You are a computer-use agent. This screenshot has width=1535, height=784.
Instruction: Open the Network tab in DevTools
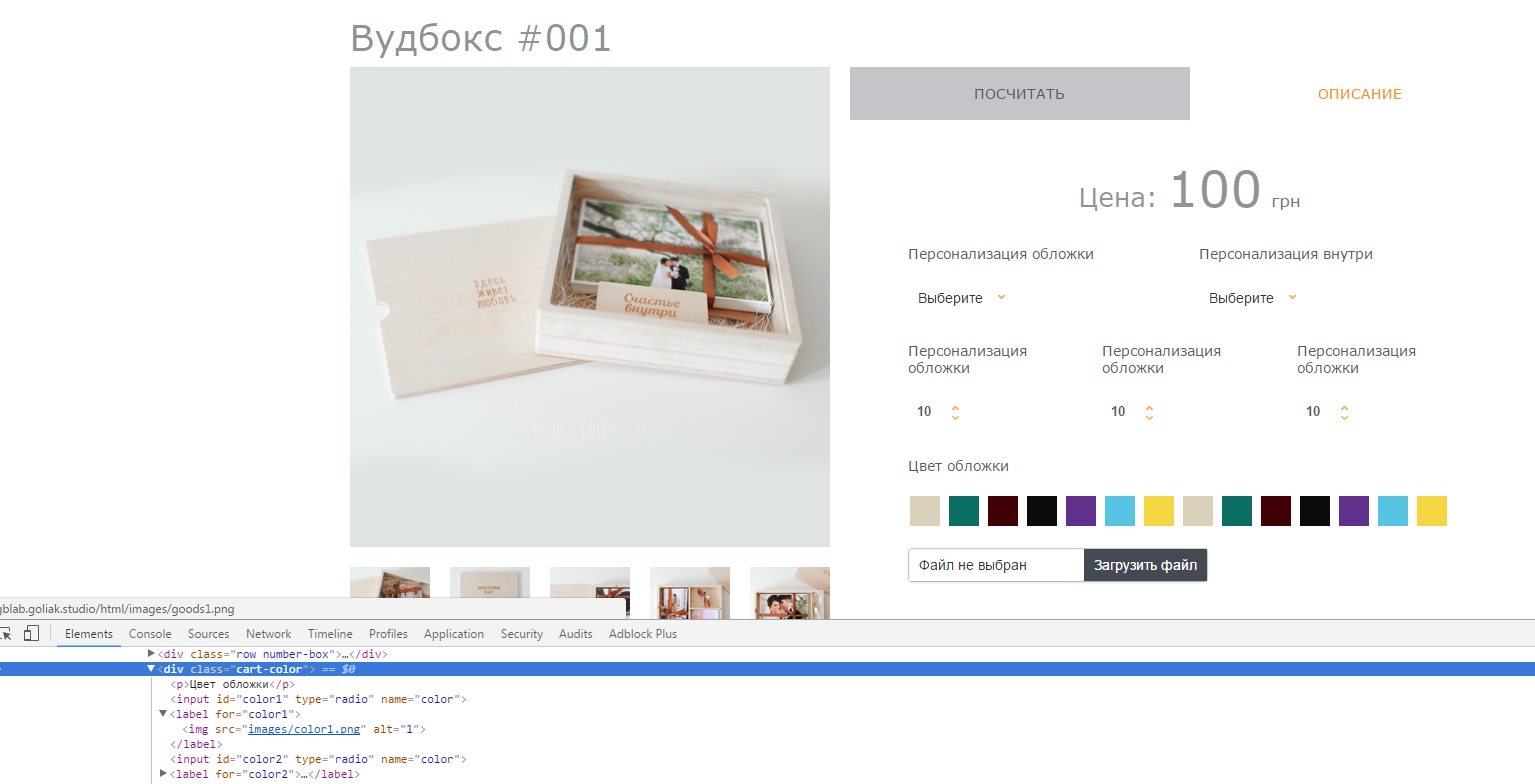coord(268,634)
